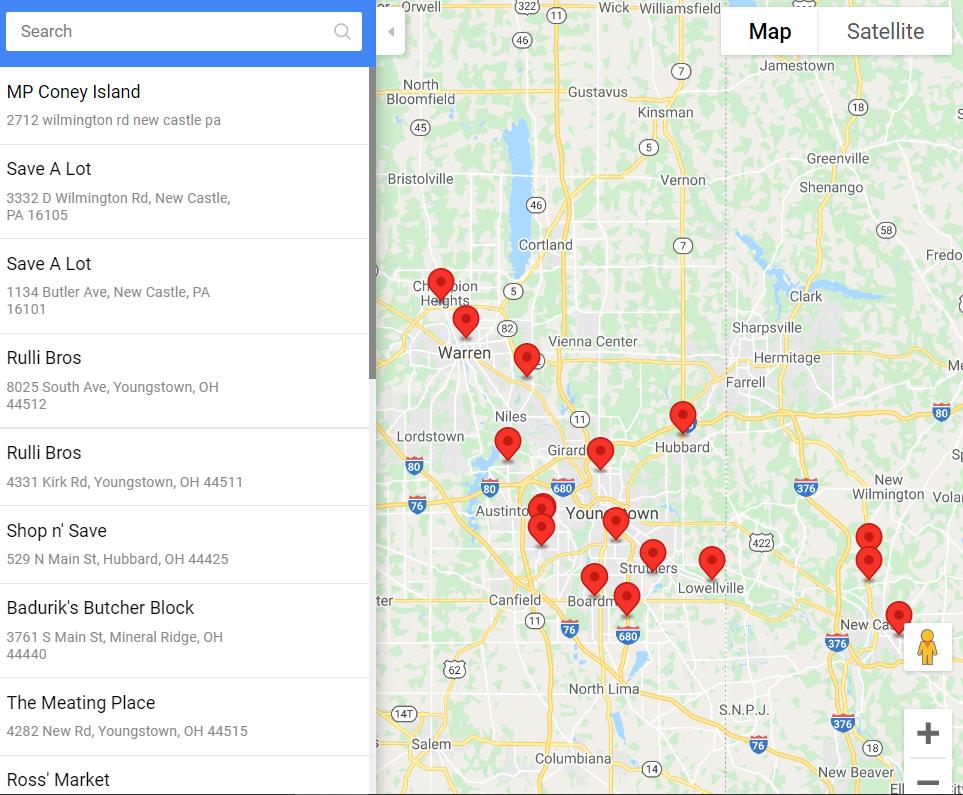Switch to the Map view tab

point(770,31)
